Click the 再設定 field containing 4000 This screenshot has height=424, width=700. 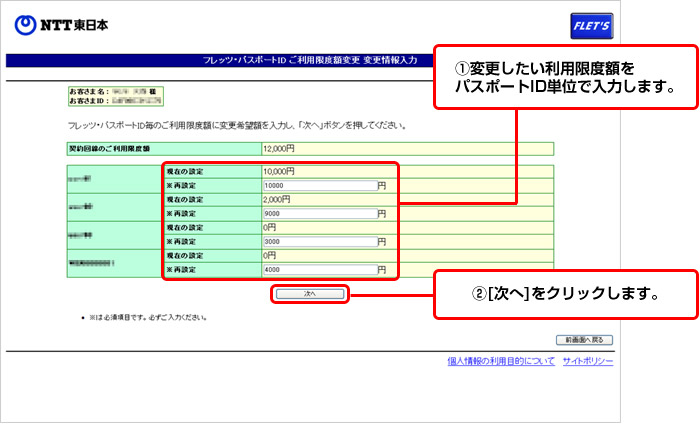[x=318, y=269]
